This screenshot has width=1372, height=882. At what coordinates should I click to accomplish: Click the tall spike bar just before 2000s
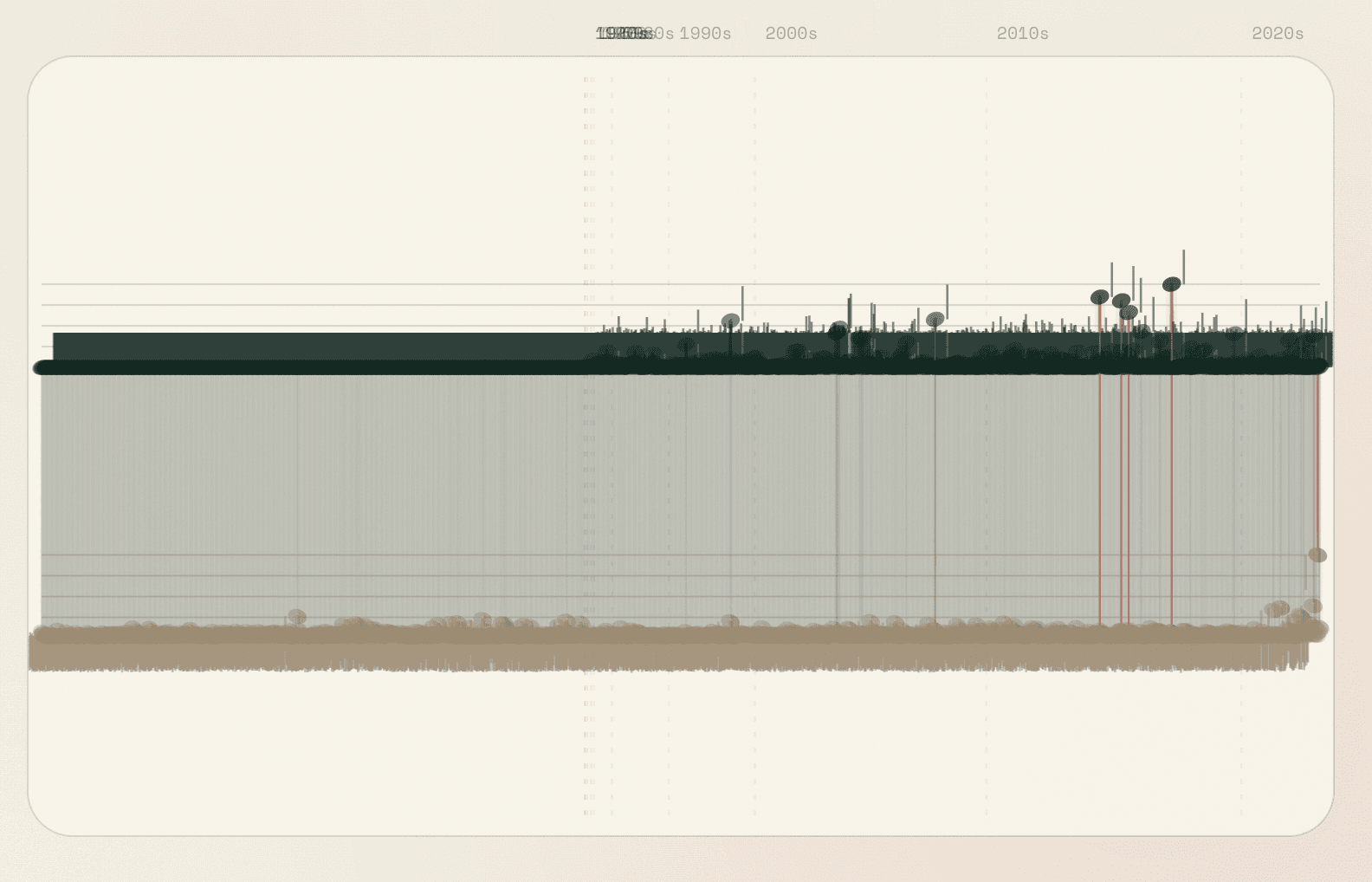point(742,303)
